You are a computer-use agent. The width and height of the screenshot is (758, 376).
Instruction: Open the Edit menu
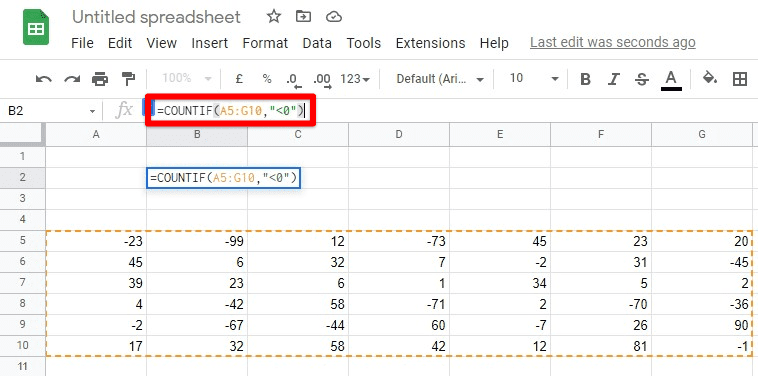click(x=120, y=43)
